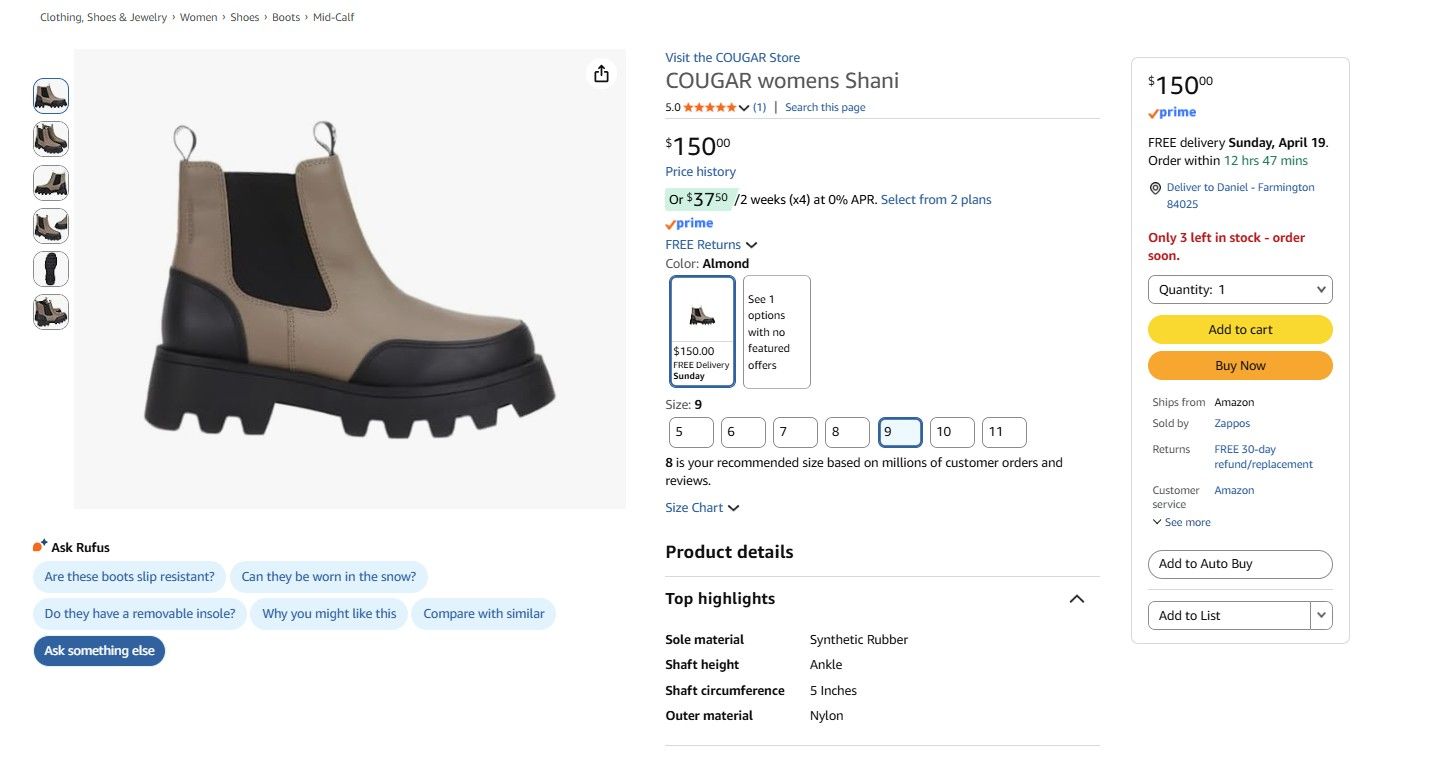The width and height of the screenshot is (1451, 758).
Task: Select size 8
Action: [847, 432]
